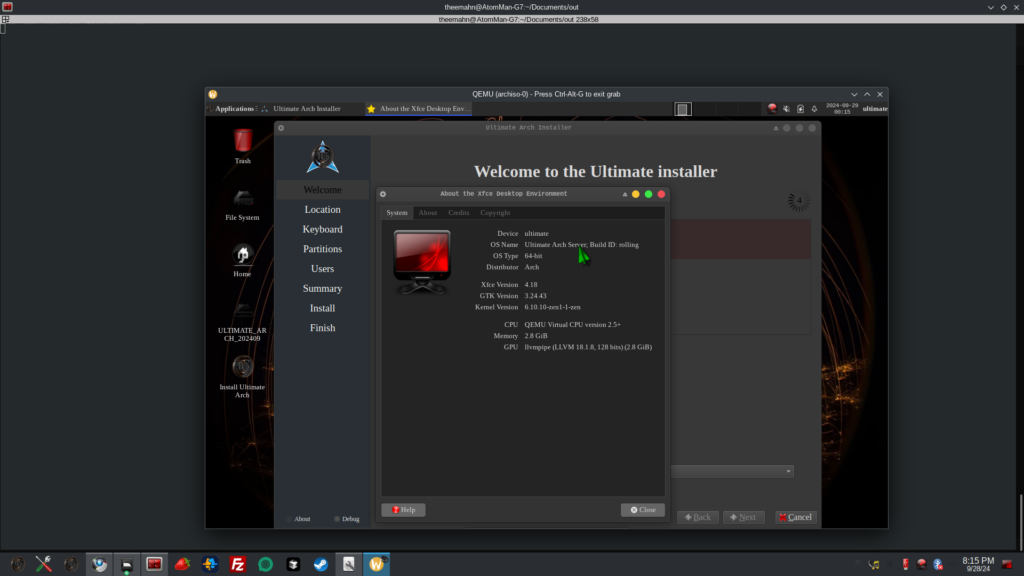This screenshot has height=576, width=1024.
Task: Click the Bluetooth tray icon
Action: (938, 564)
